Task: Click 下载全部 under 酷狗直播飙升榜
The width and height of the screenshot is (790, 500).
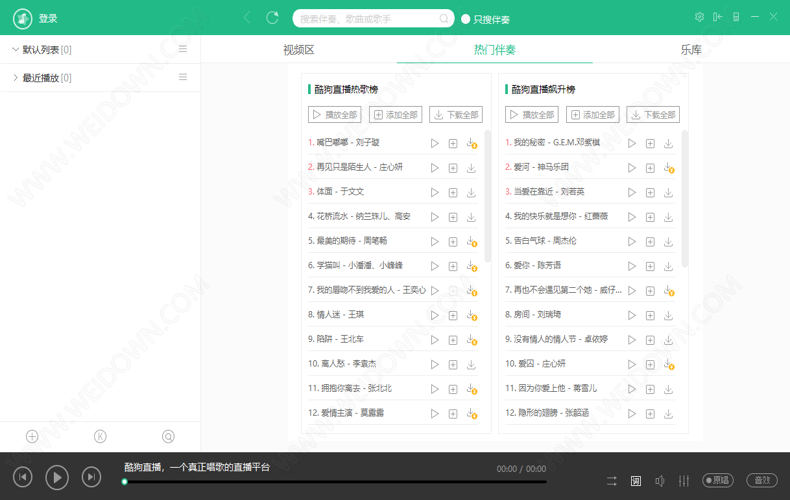Action: click(653, 115)
